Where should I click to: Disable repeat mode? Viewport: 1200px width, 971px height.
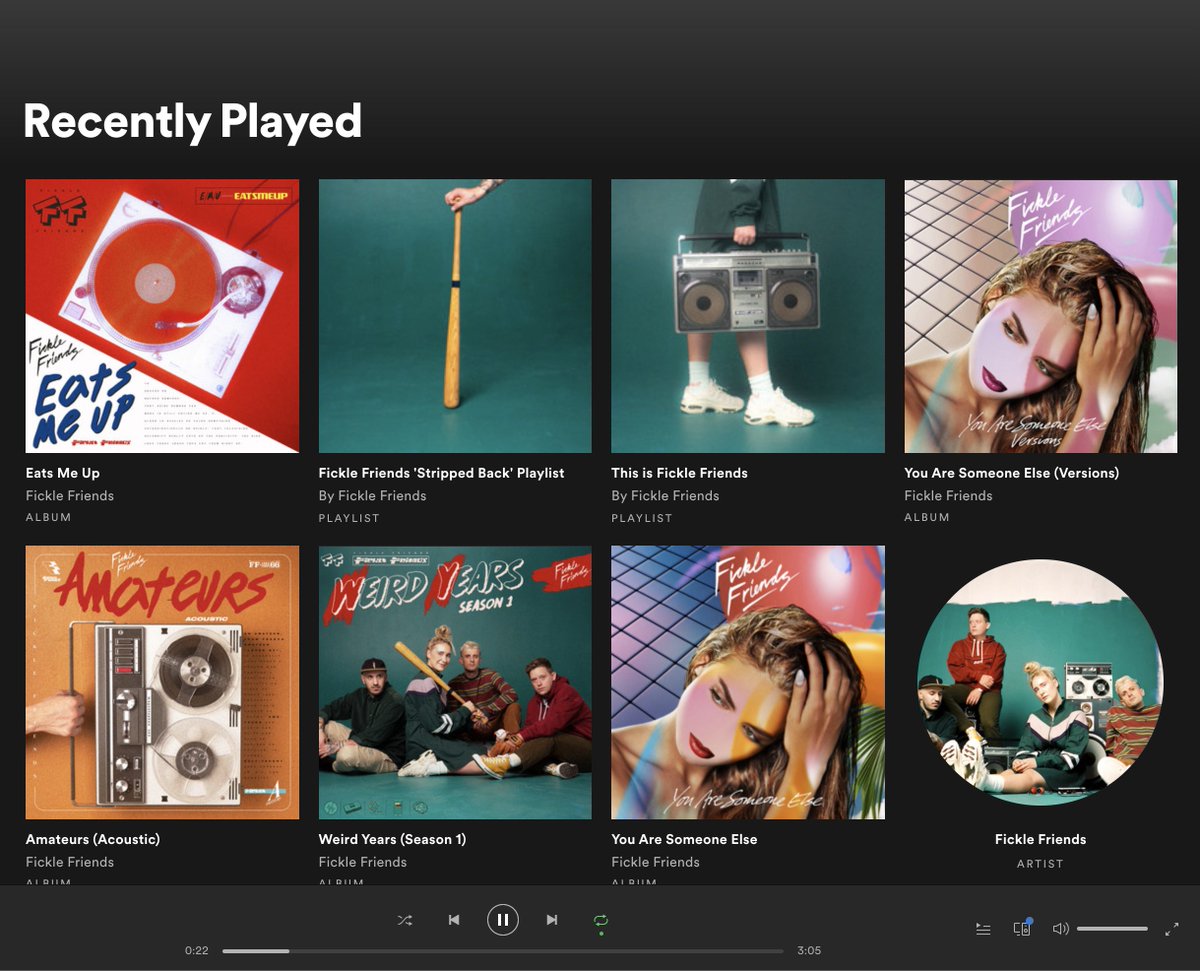tap(601, 920)
